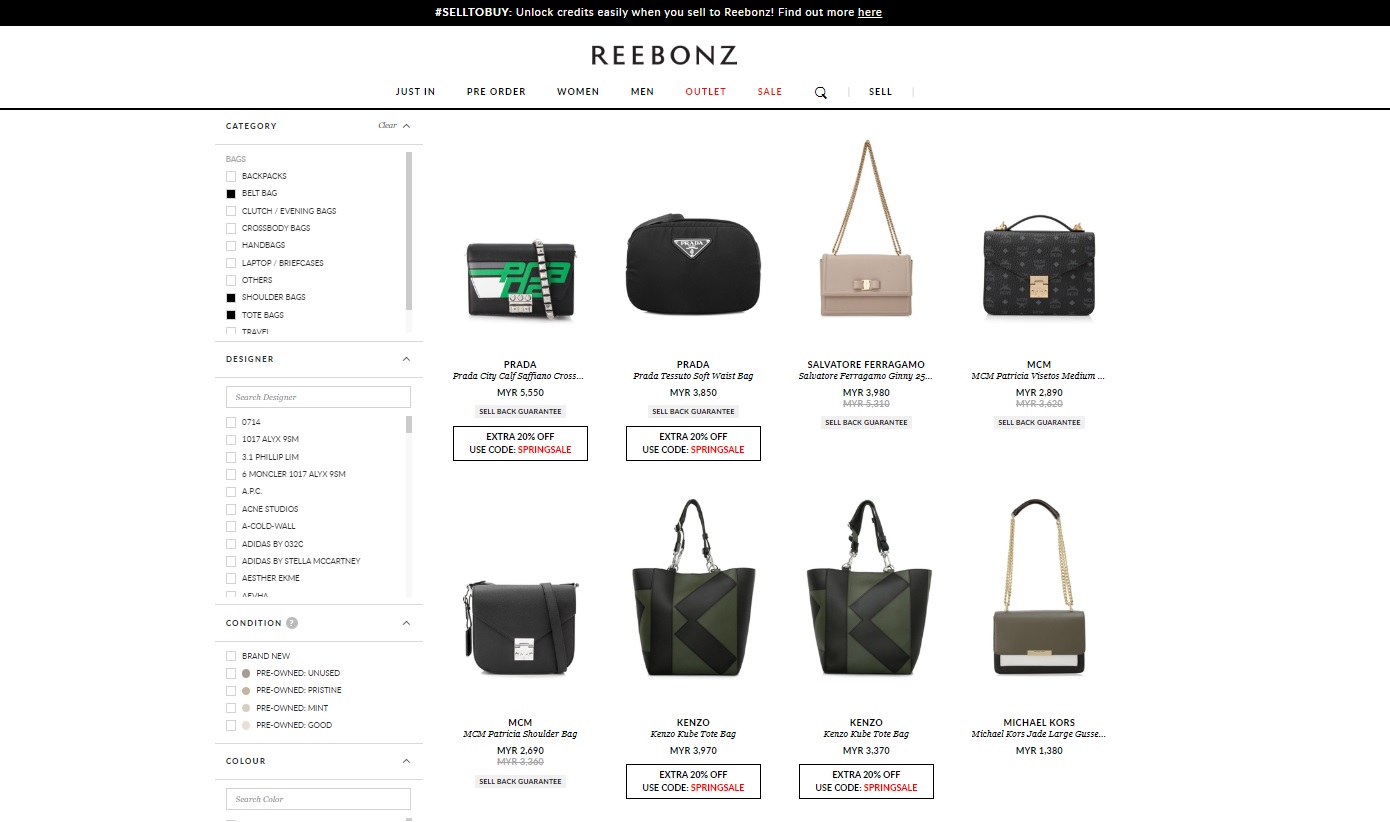
Task: Focus the Search Designer input field
Action: point(318,397)
